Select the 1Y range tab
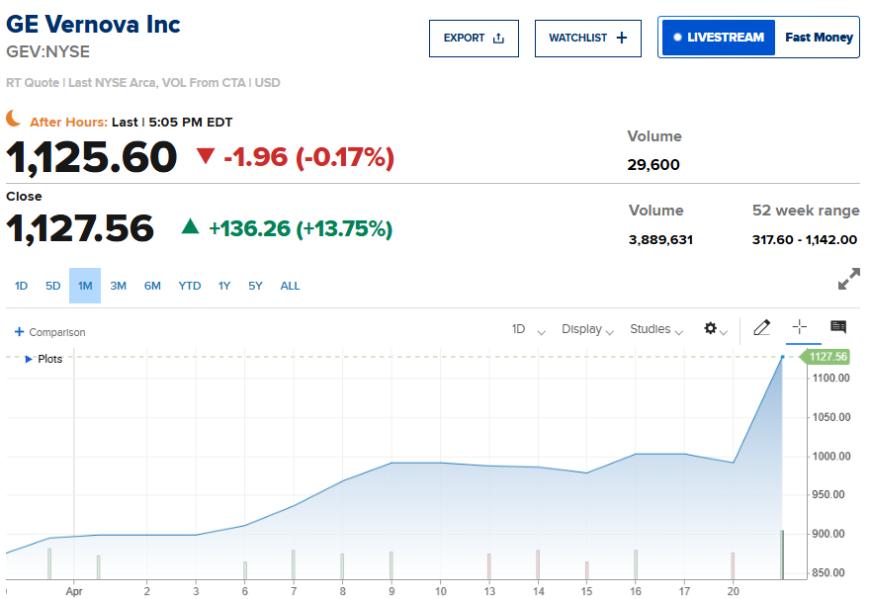Viewport: 870px width, 599px height. (x=224, y=286)
